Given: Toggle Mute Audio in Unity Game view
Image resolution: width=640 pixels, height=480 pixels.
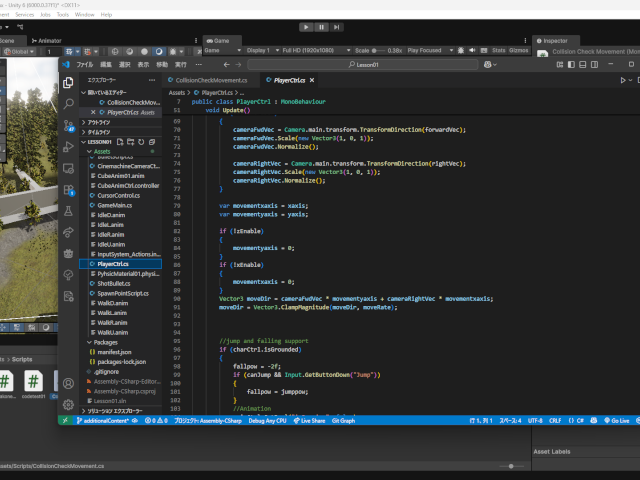Looking at the screenshot, I should point(472,50).
